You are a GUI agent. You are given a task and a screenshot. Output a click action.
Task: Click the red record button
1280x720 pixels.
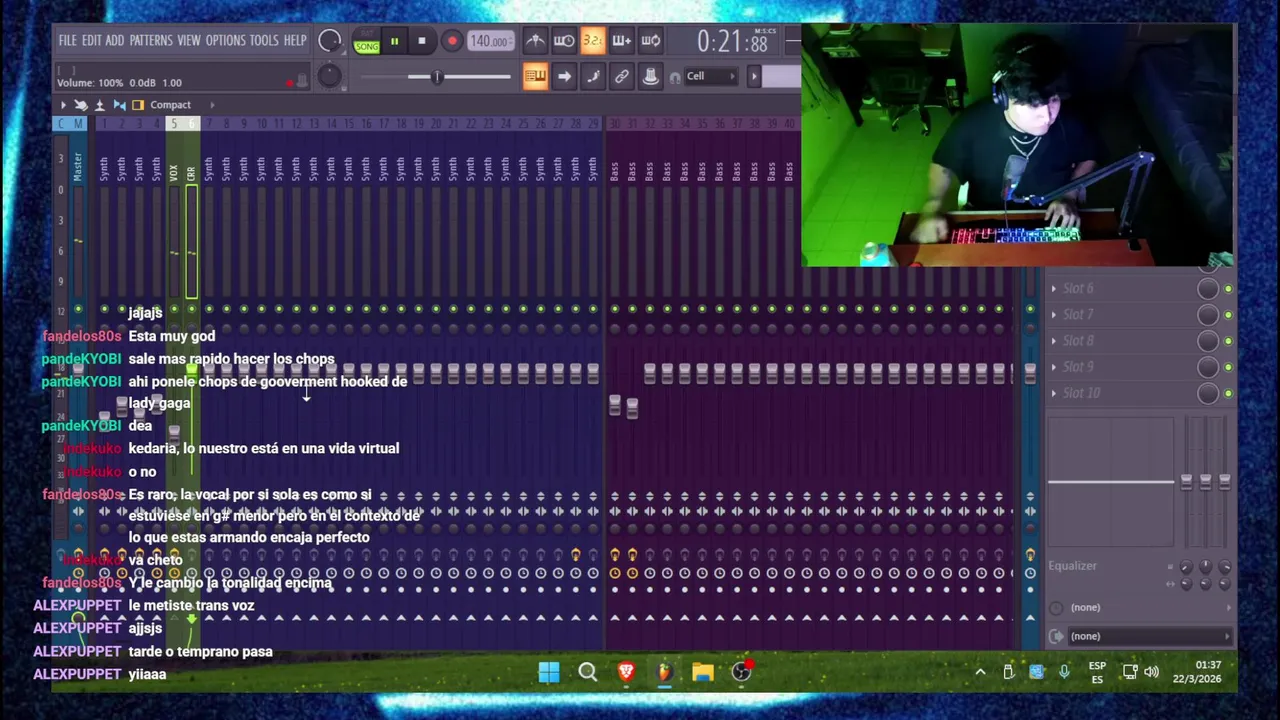452,41
